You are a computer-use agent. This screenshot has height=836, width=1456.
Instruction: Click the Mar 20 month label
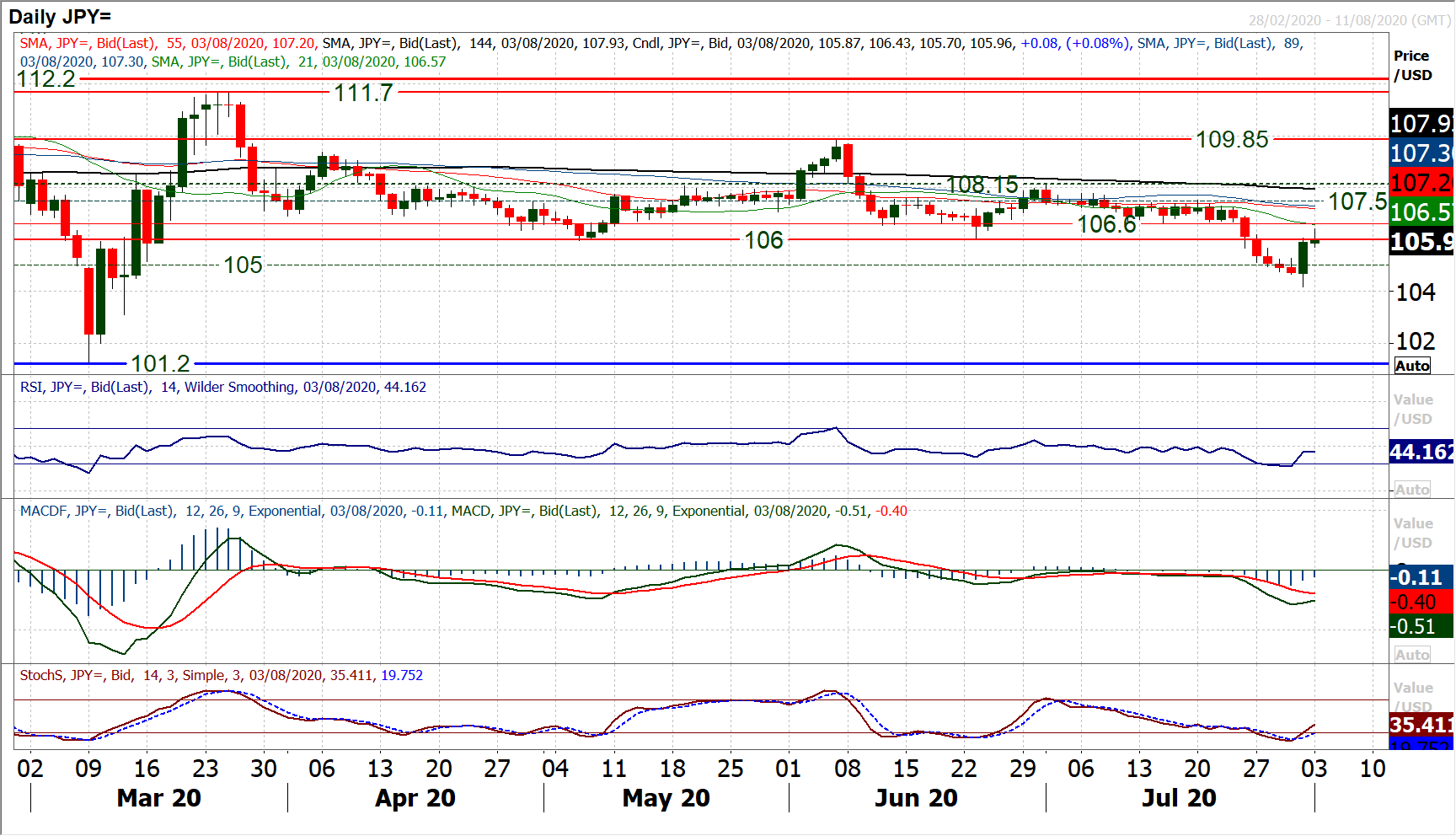(x=158, y=798)
